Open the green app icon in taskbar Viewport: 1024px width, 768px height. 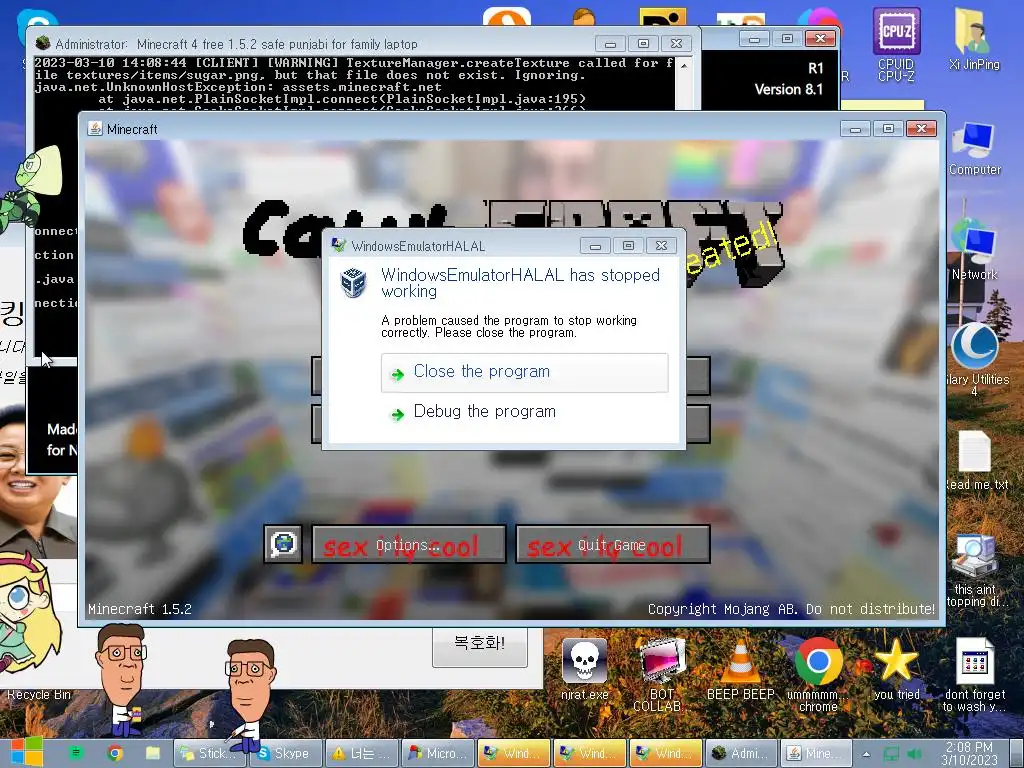point(76,753)
